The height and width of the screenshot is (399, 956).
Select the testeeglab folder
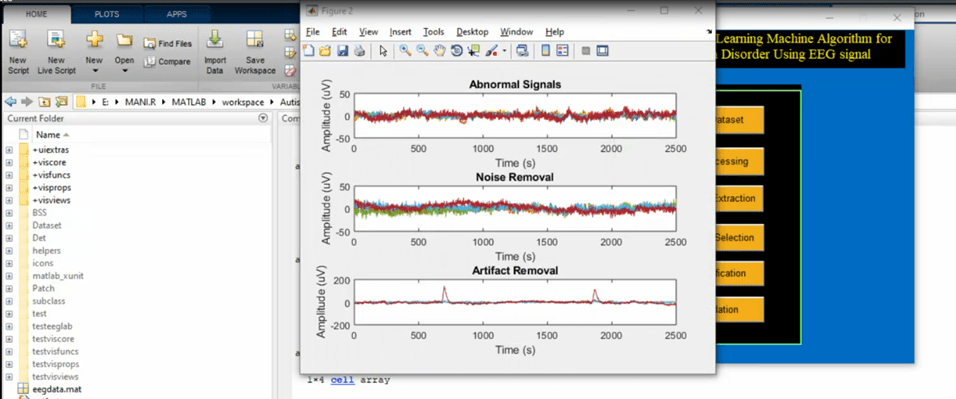pyautogui.click(x=51, y=326)
